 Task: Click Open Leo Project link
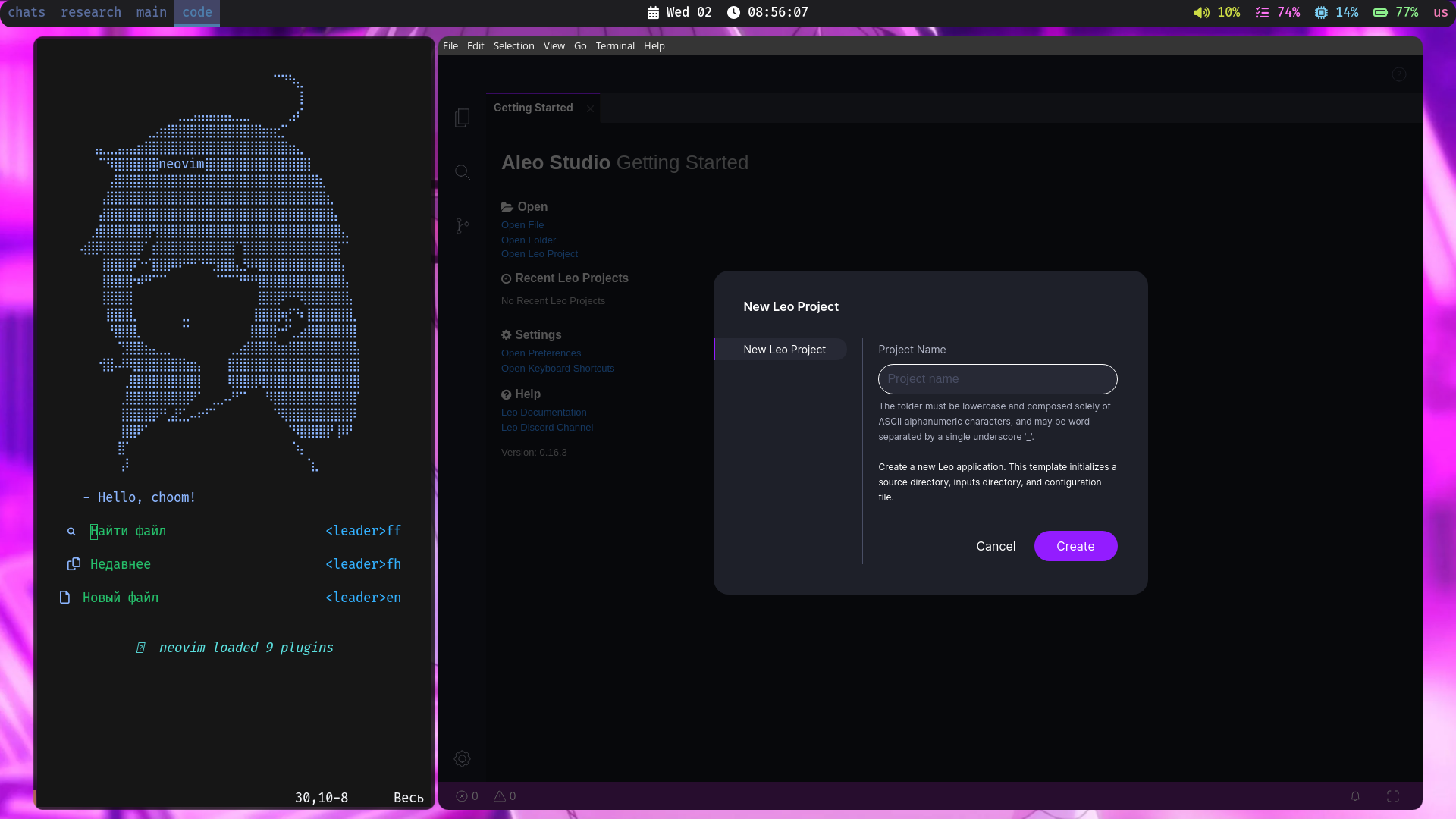[x=539, y=254]
